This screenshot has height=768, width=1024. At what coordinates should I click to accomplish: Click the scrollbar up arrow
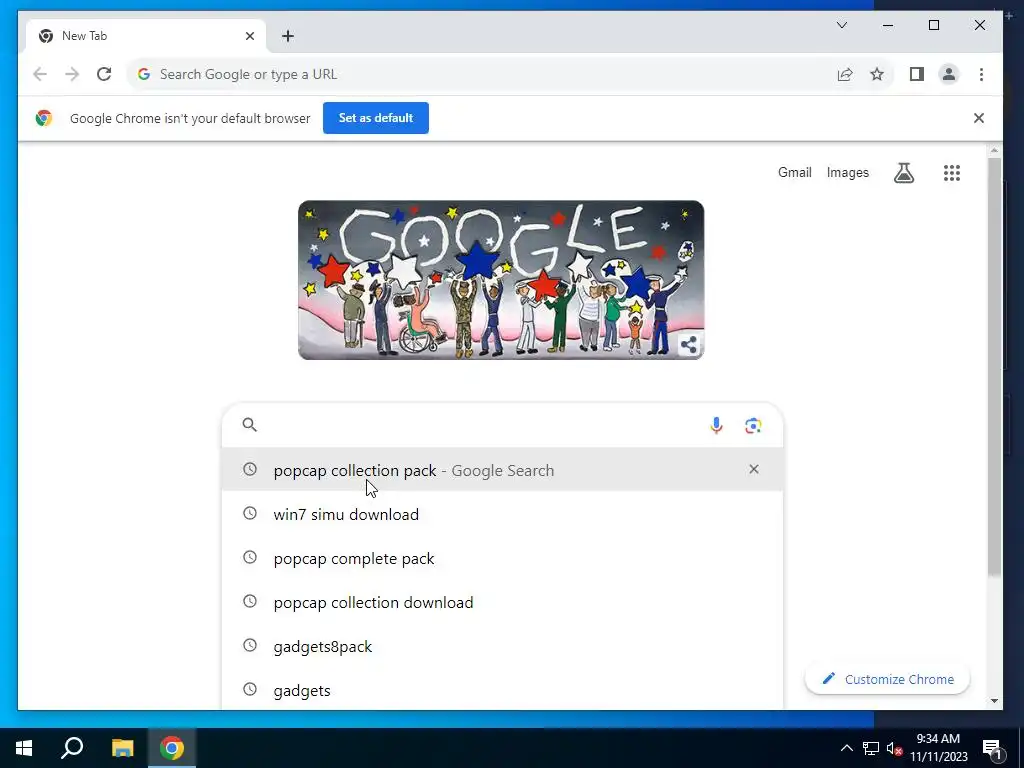(994, 151)
